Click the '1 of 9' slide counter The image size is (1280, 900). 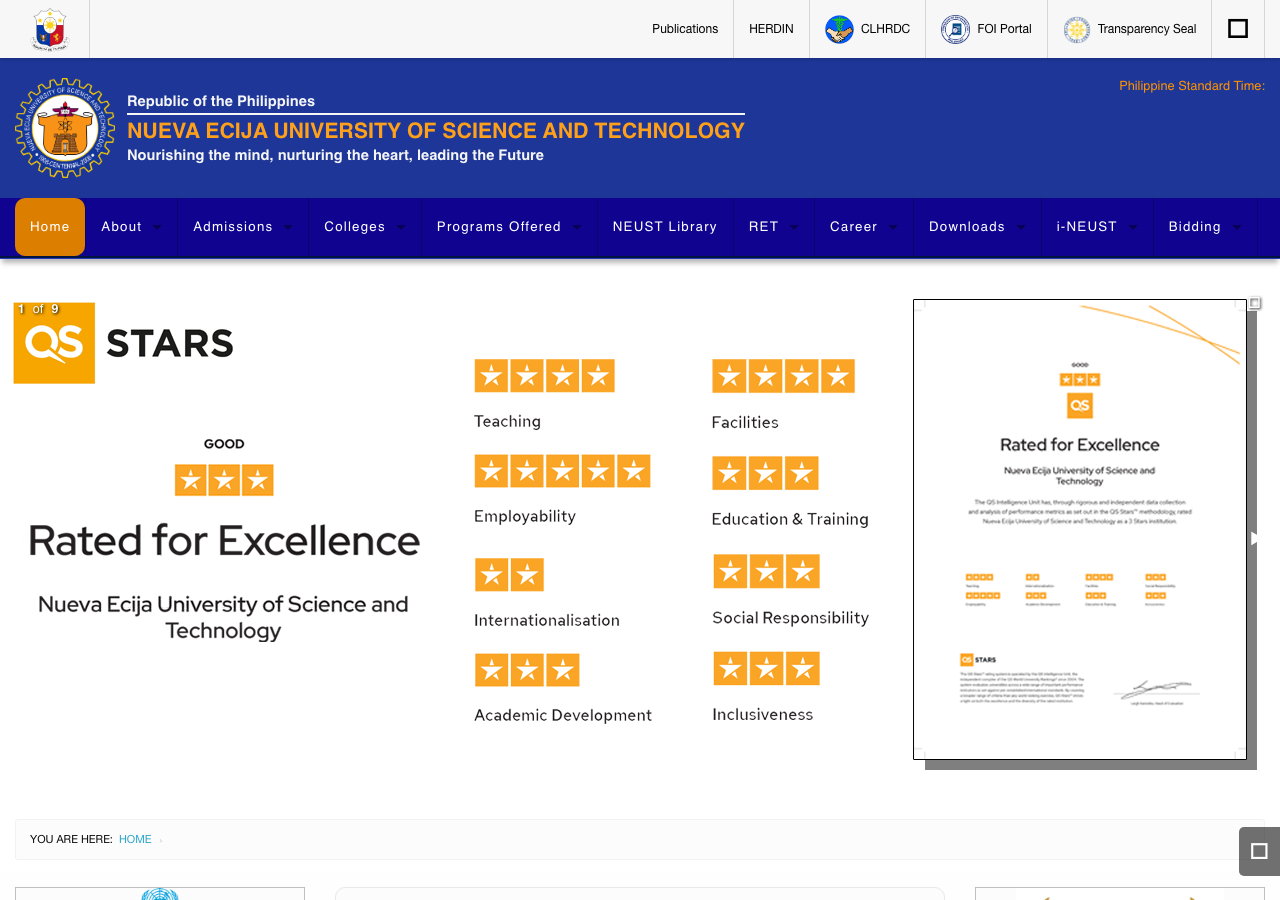point(38,309)
